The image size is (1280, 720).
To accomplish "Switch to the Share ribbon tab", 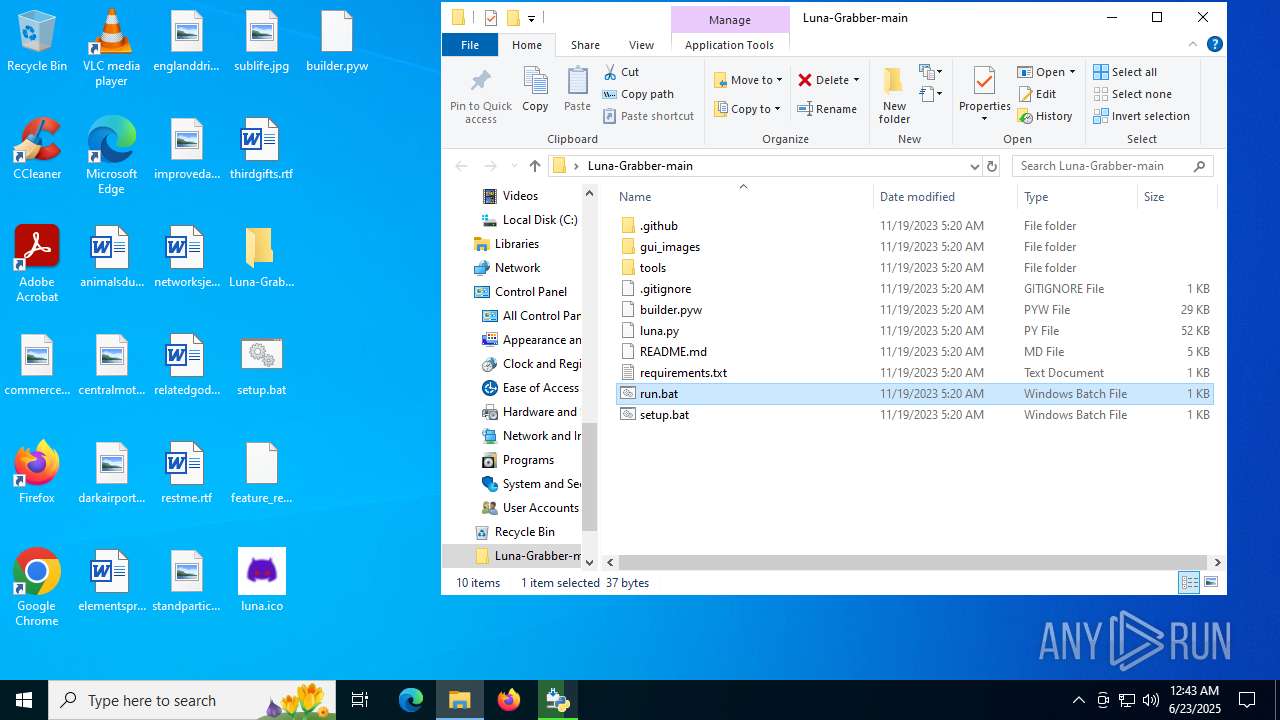I will pos(585,45).
